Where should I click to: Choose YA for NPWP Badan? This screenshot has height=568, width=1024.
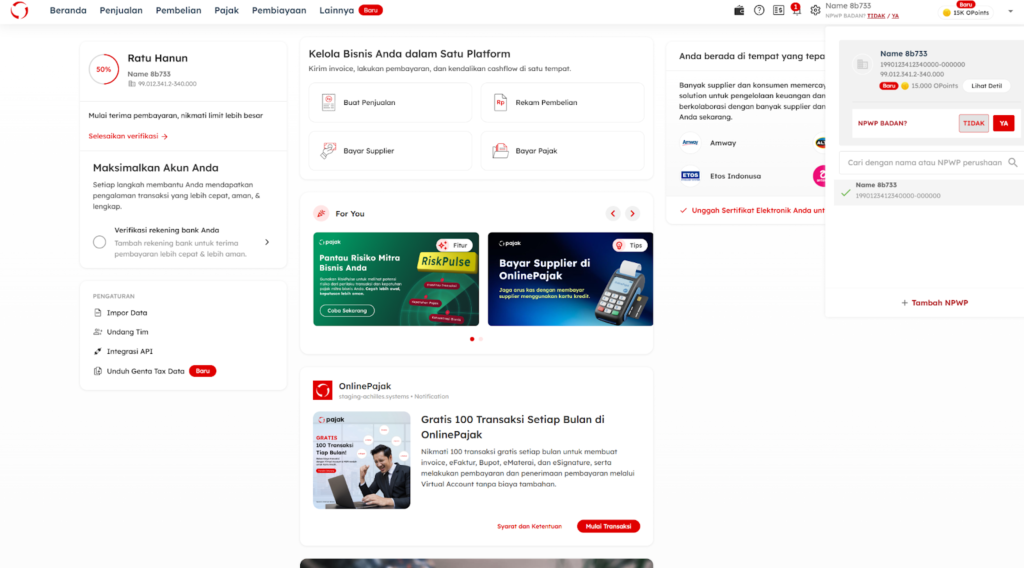coord(1003,123)
